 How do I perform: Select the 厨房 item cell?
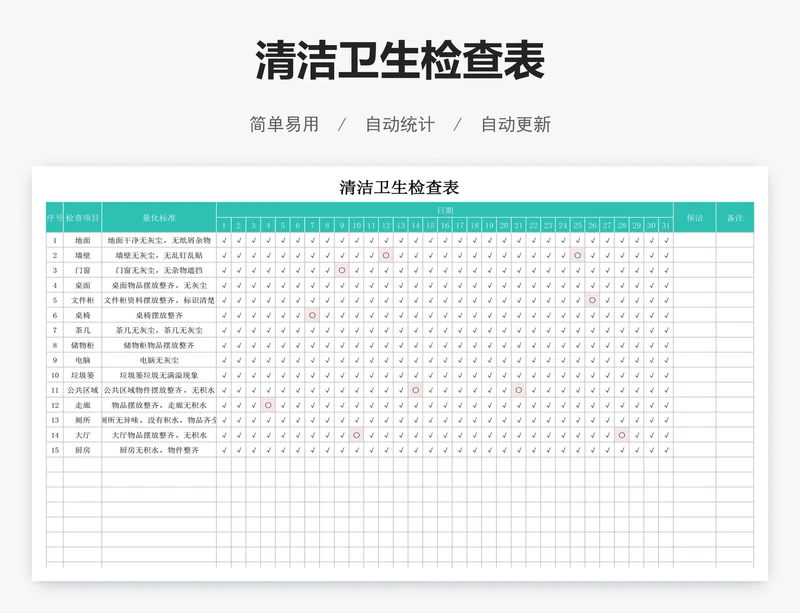click(83, 450)
